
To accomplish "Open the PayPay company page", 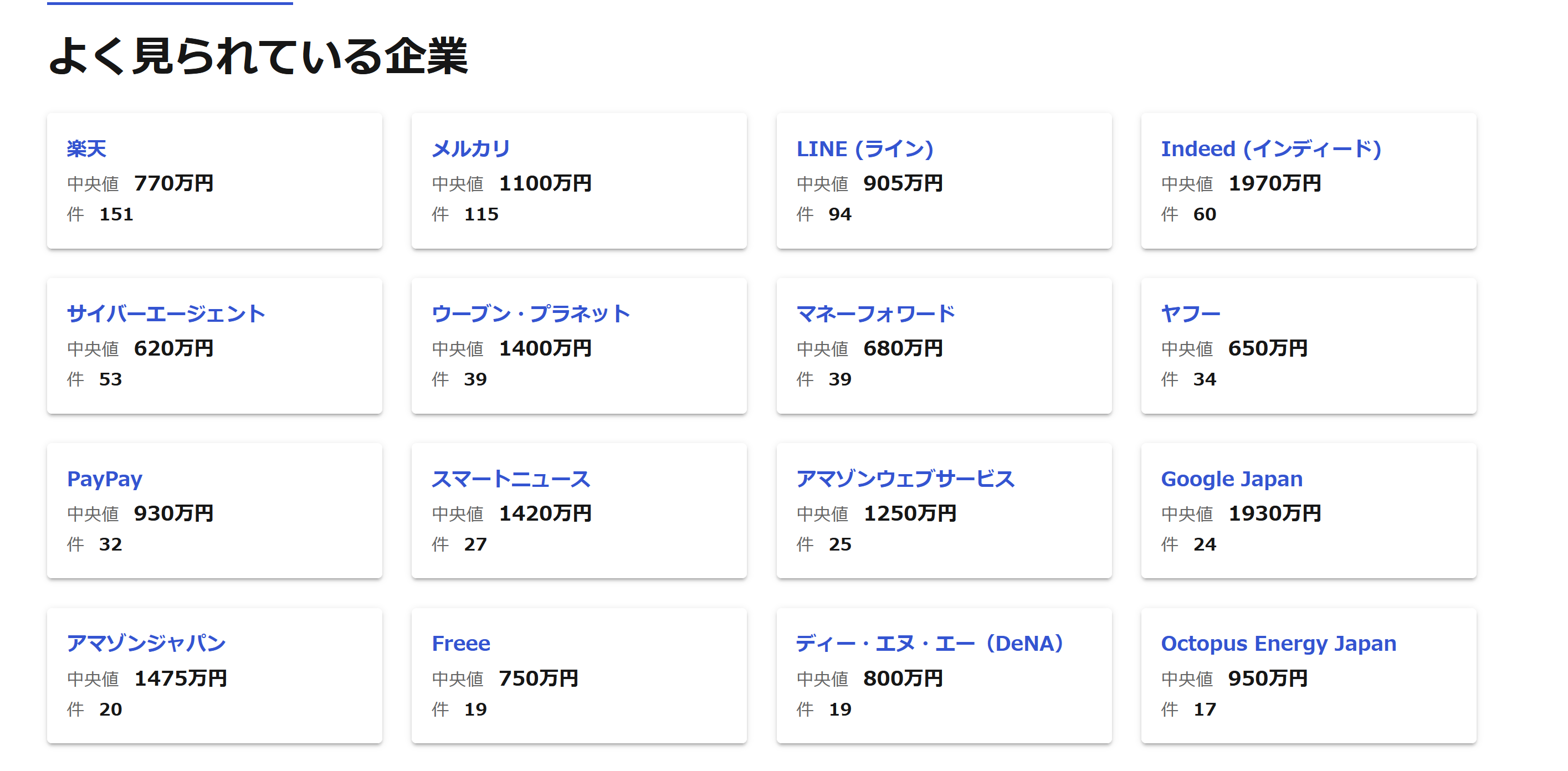I will pyautogui.click(x=105, y=479).
